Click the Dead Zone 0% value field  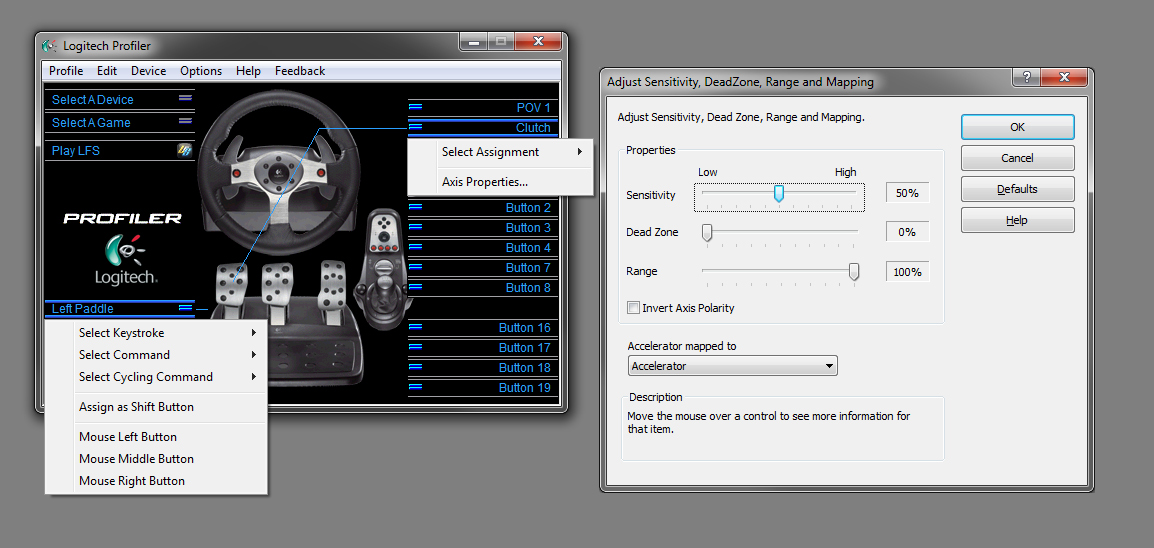(907, 232)
